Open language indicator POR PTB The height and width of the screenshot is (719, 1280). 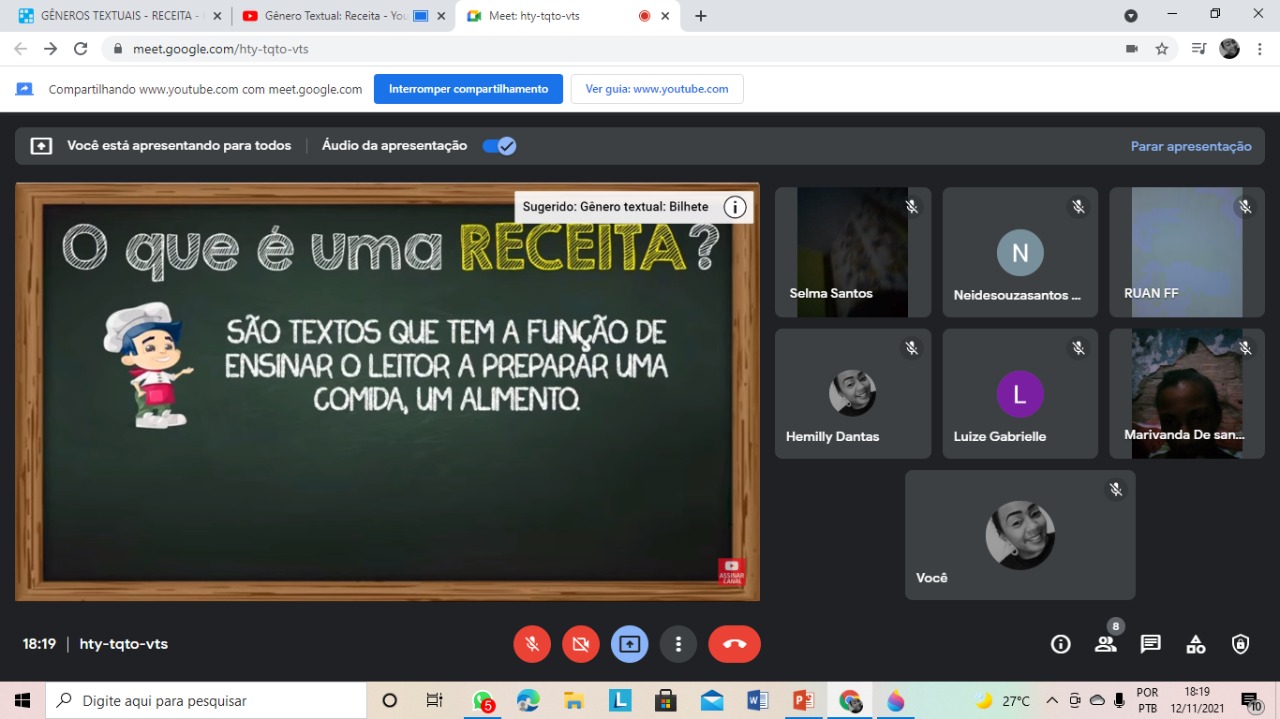[x=1147, y=700]
